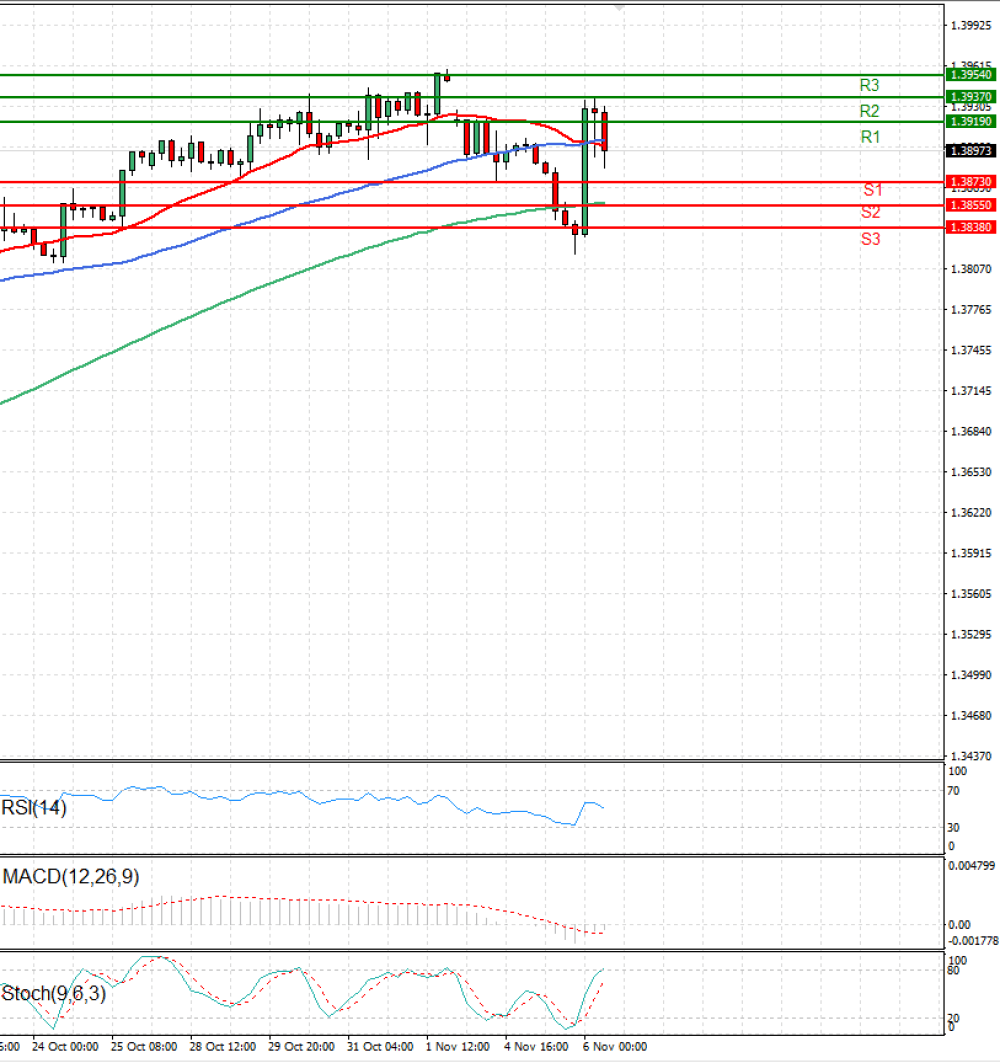
Task: Click the 6 Nov 00:00 time label
Action: click(x=615, y=1046)
